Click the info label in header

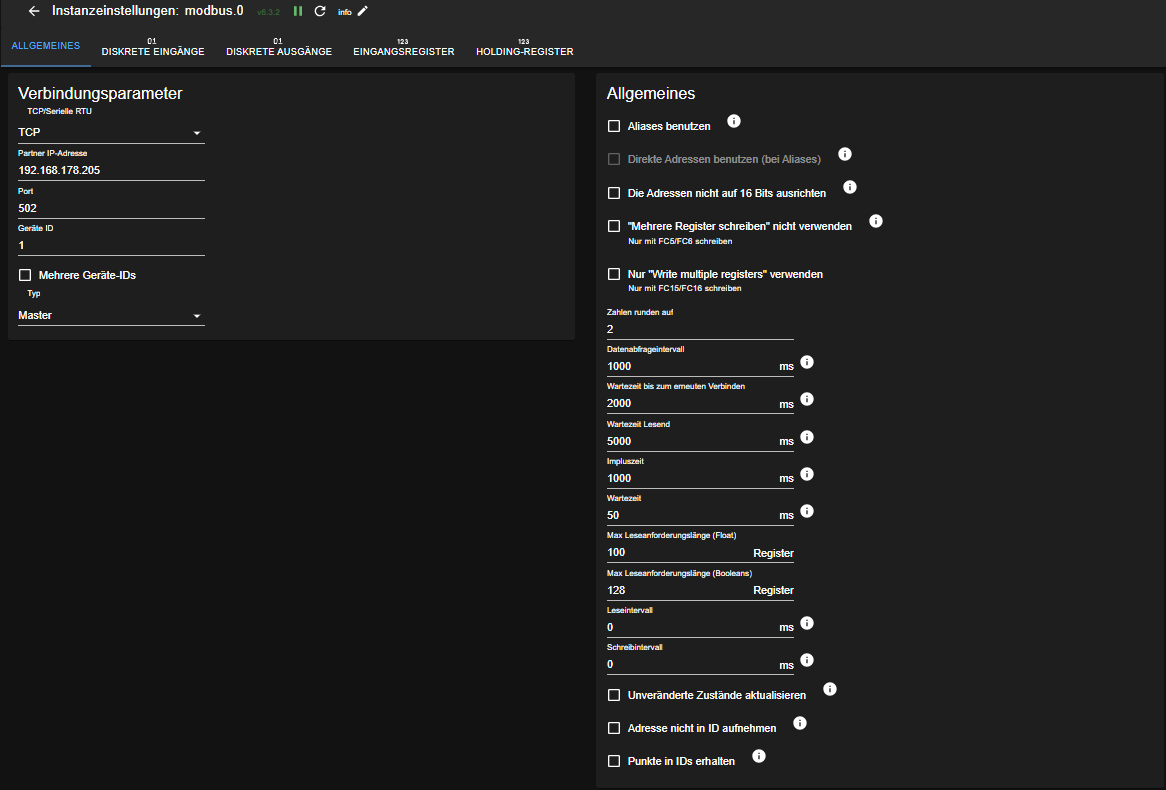click(344, 12)
